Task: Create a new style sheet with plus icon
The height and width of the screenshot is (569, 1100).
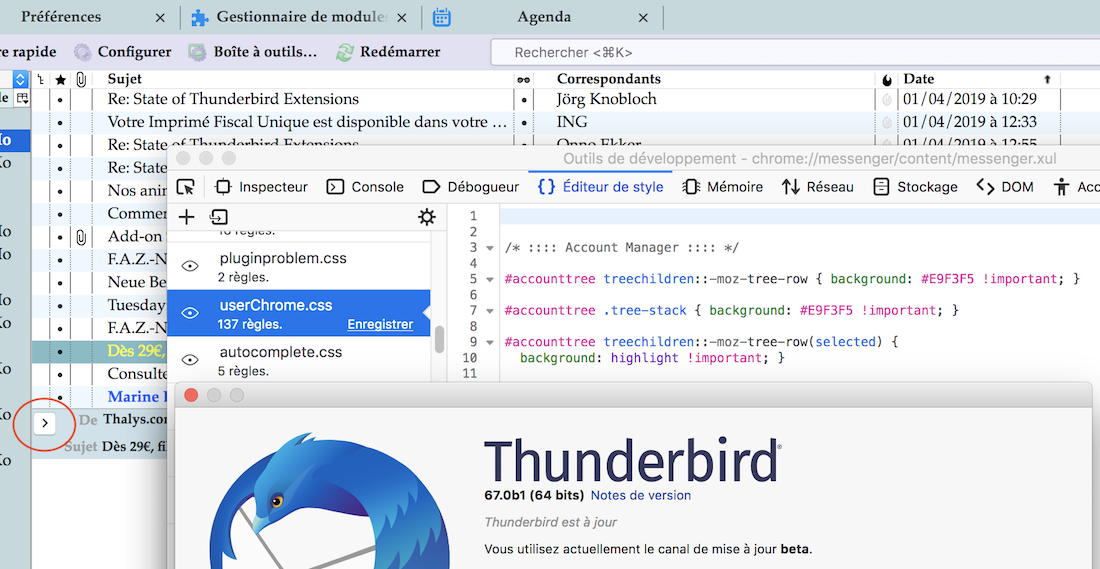Action: tap(186, 217)
